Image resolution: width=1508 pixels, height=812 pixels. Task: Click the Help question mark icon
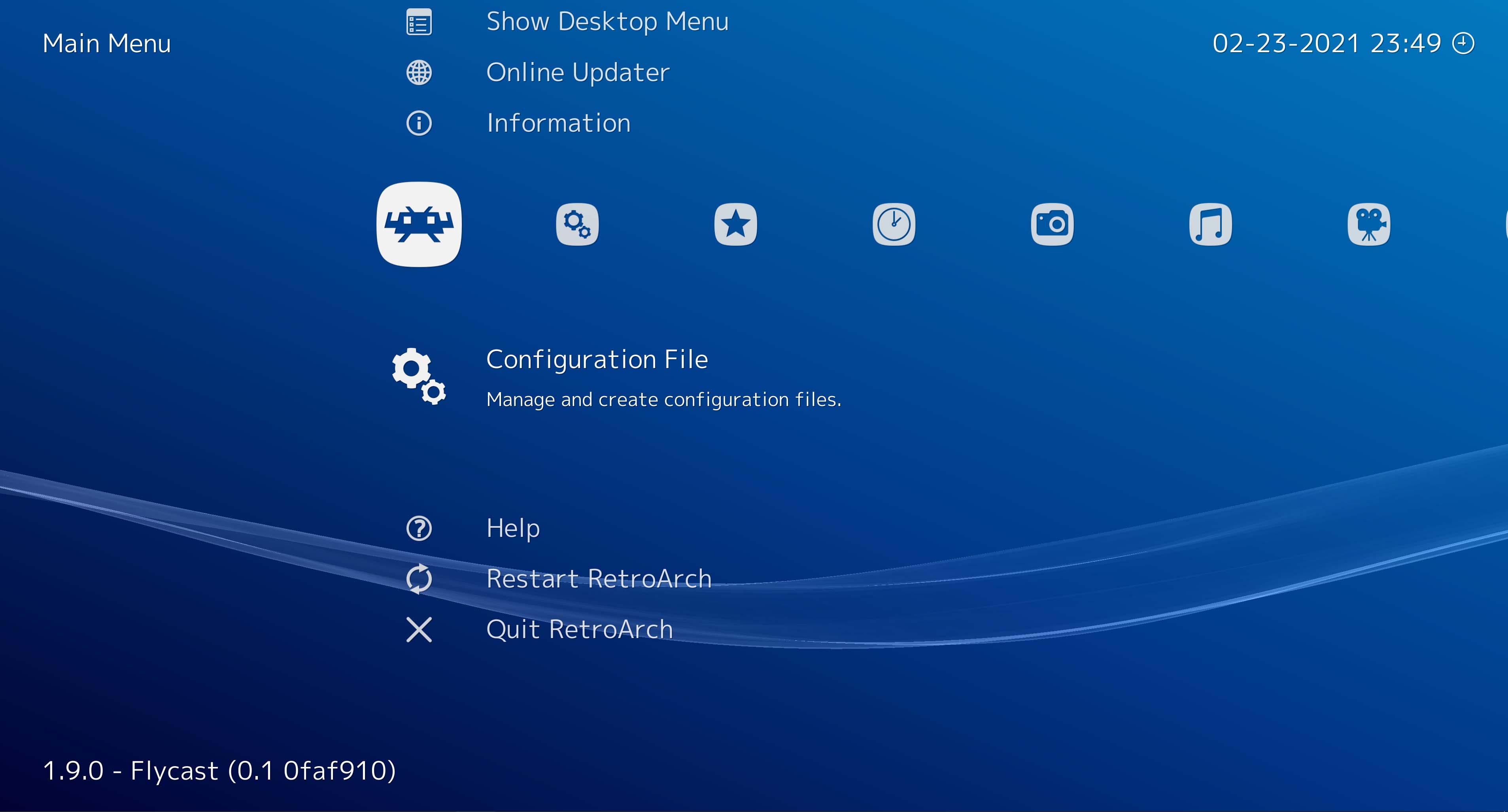[419, 529]
